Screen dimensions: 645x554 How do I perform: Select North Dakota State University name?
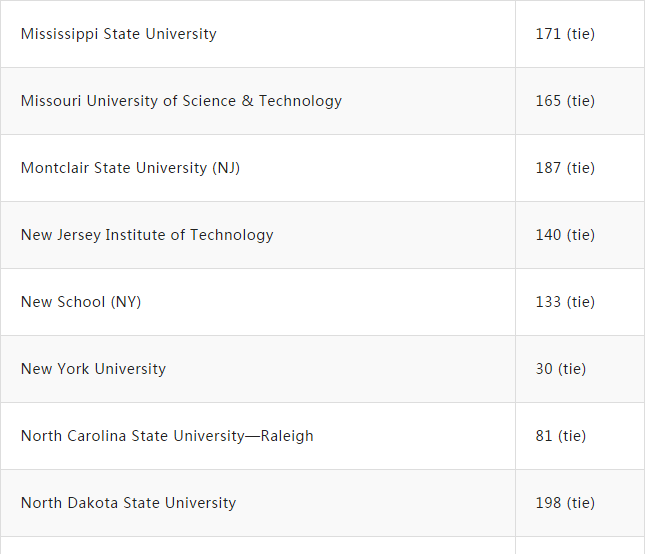128,503
